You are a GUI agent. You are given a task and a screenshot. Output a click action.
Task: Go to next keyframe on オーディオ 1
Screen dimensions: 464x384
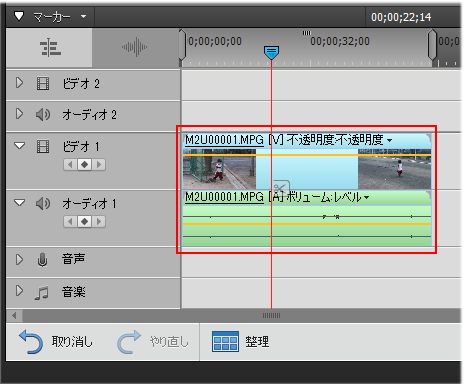coord(99,221)
